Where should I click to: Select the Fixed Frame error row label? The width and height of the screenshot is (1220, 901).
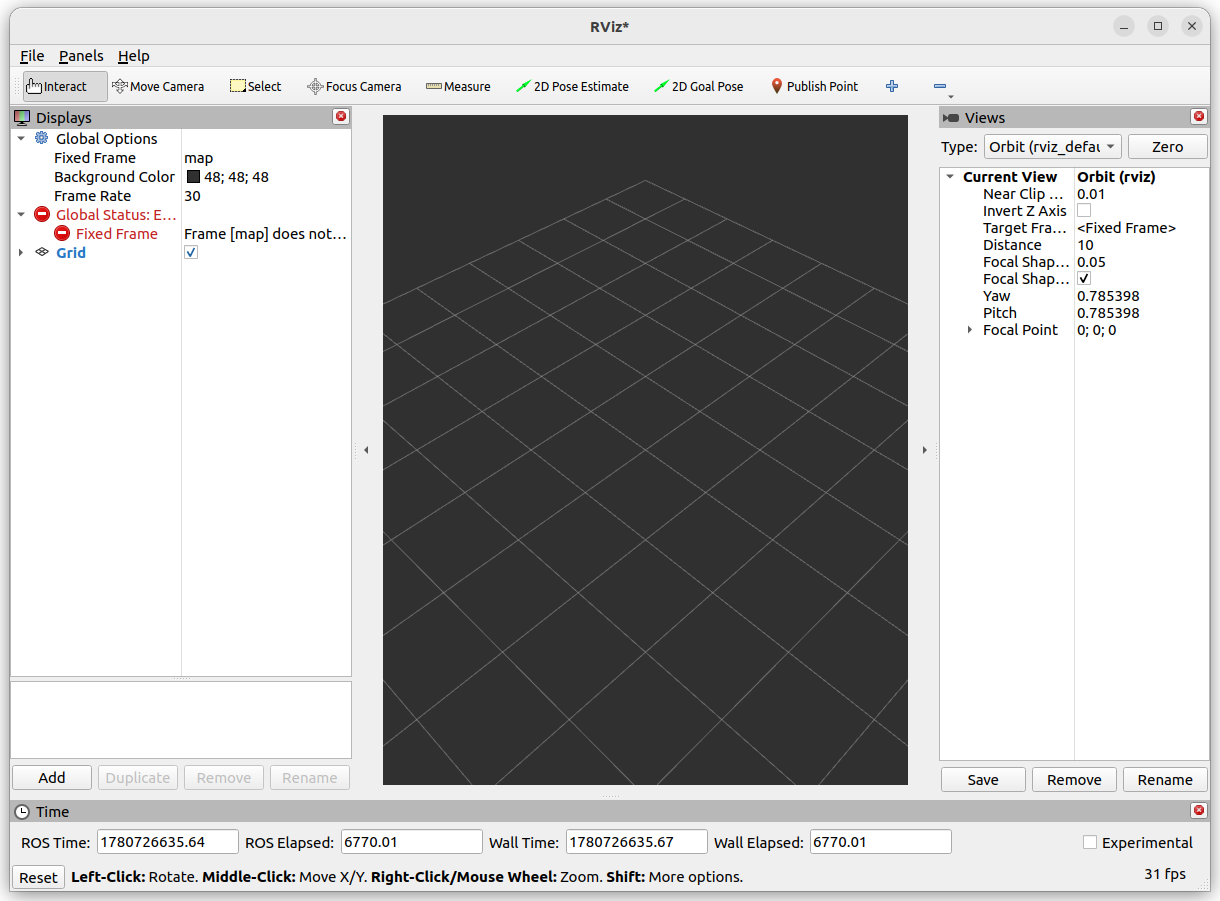[x=117, y=233]
